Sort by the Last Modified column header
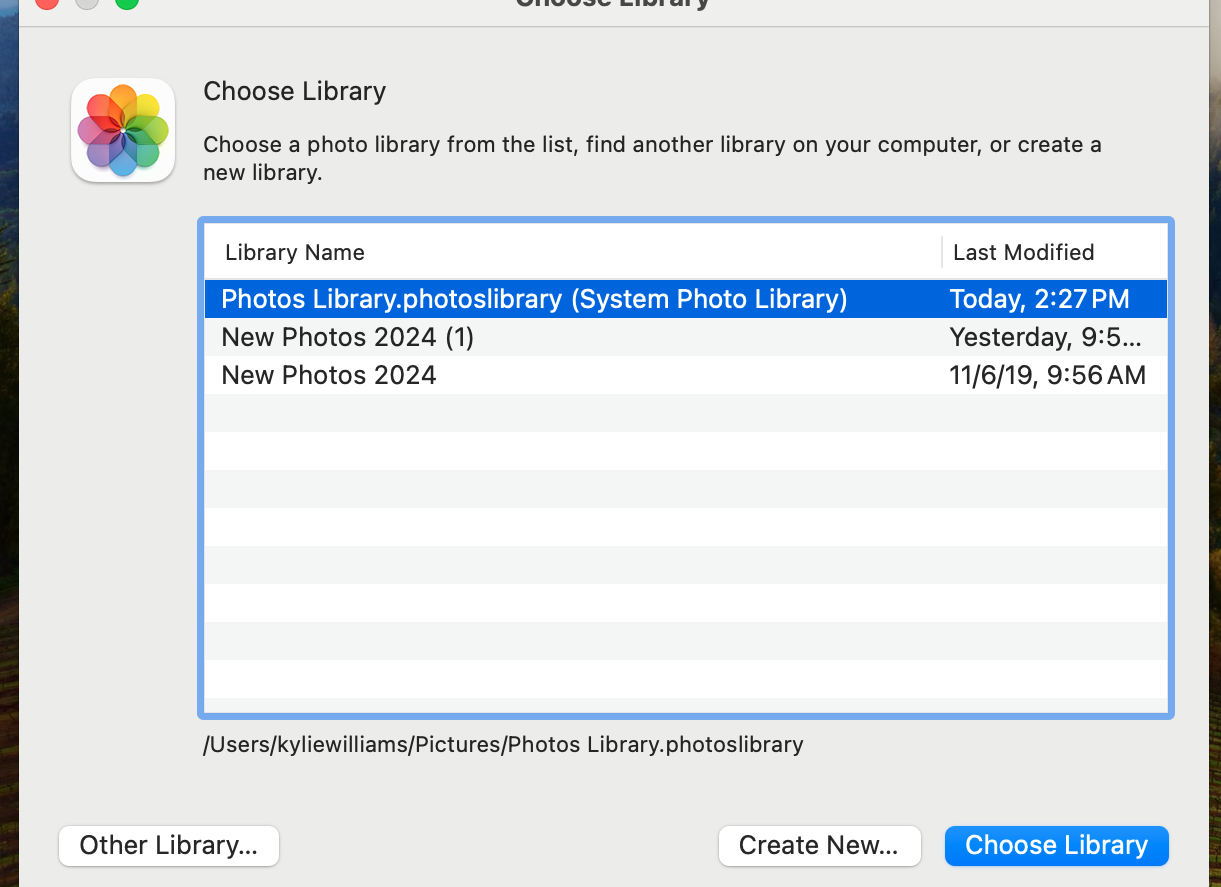The image size is (1221, 887). 1023,252
